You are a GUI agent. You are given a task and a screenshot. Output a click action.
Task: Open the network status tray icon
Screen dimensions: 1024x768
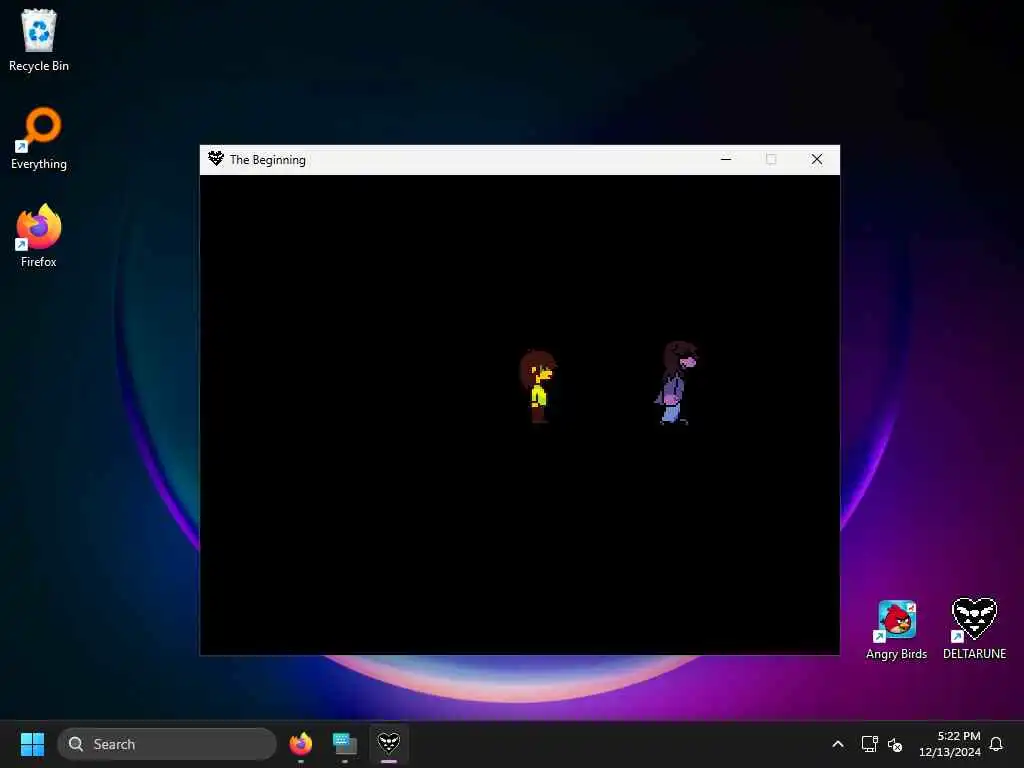click(x=869, y=744)
